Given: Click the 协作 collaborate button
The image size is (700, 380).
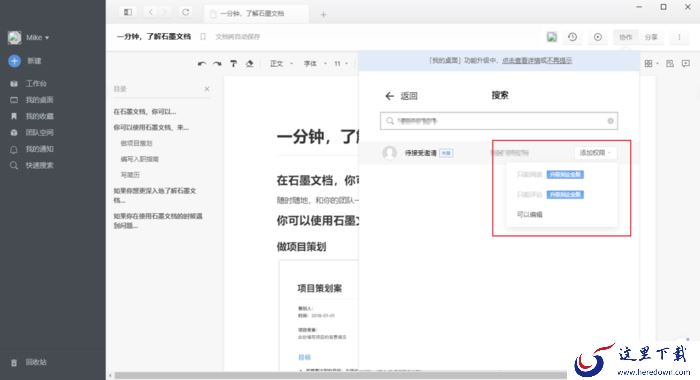Looking at the screenshot, I should click(625, 37).
